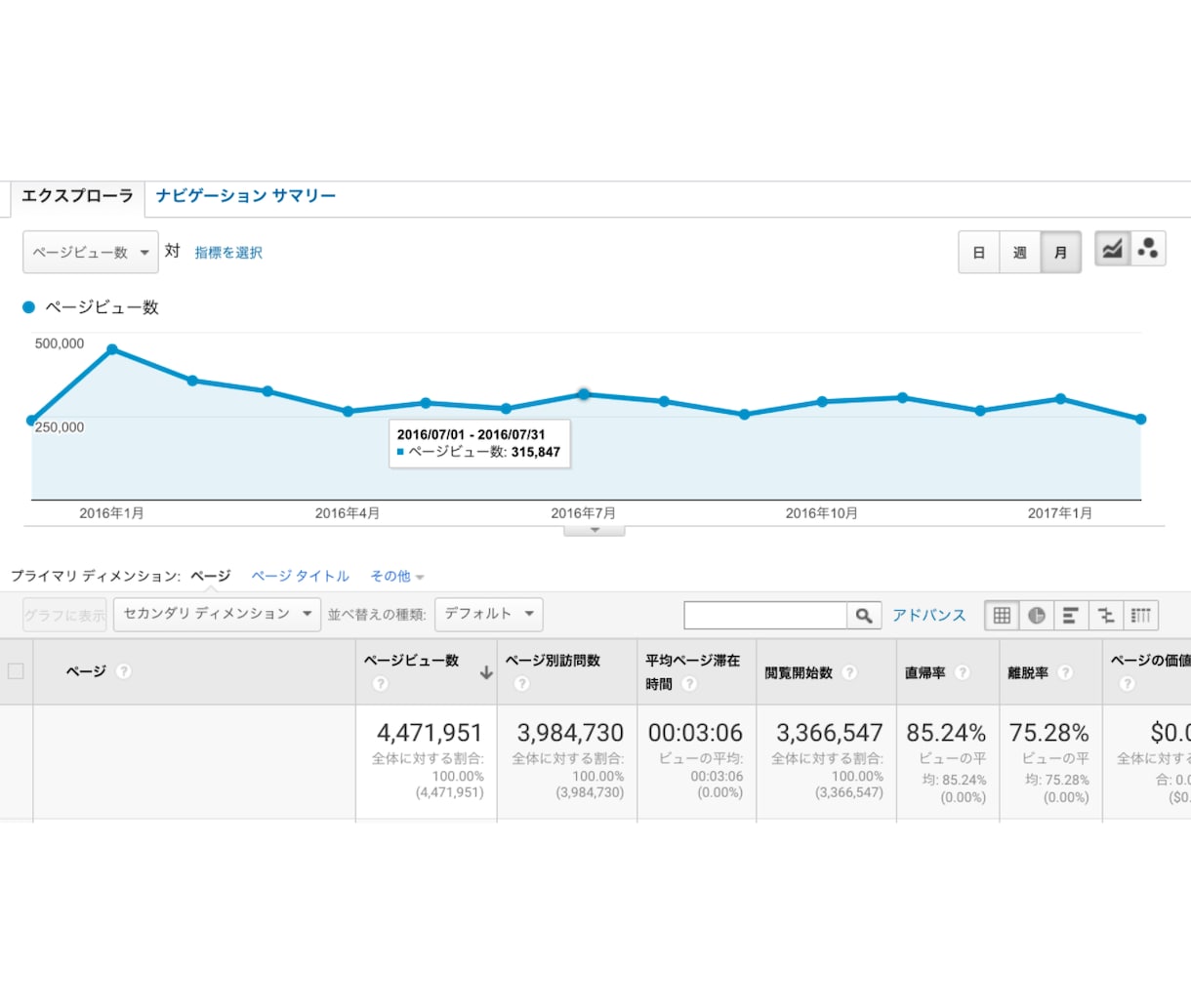Click 指標を選択 link
The height and width of the screenshot is (1008, 1191).
tap(228, 253)
